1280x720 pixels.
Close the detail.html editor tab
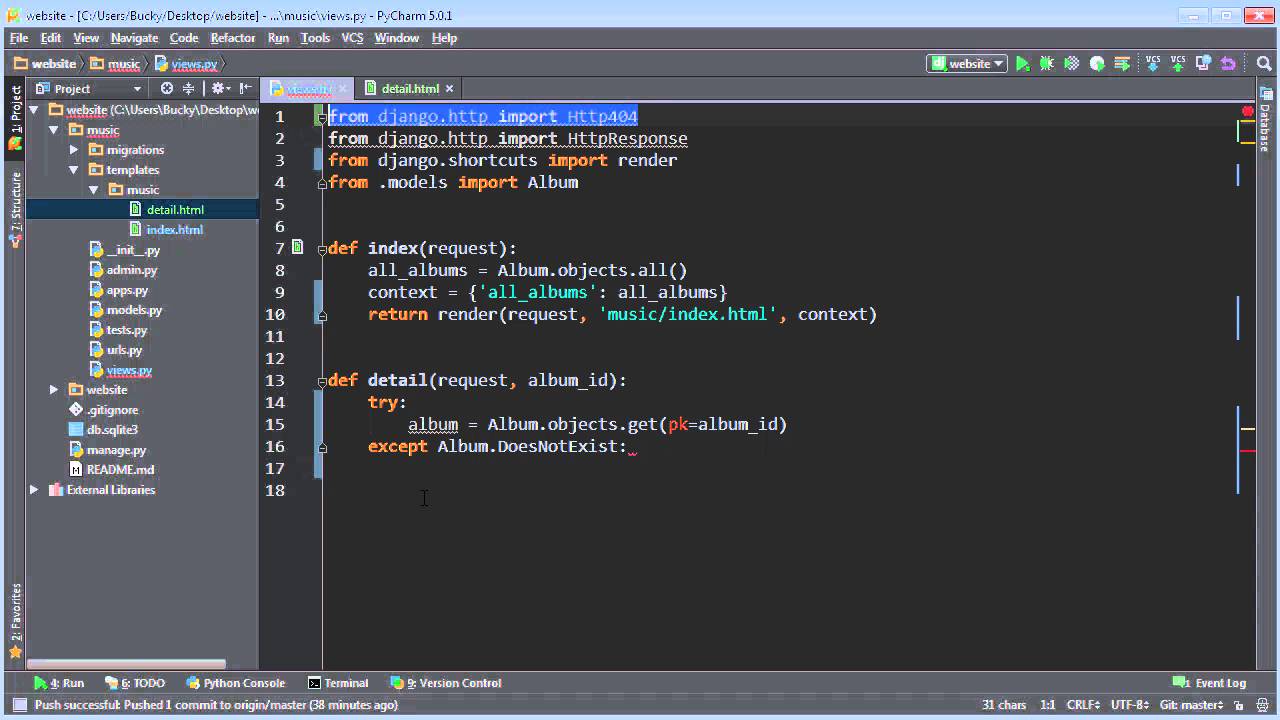point(449,89)
